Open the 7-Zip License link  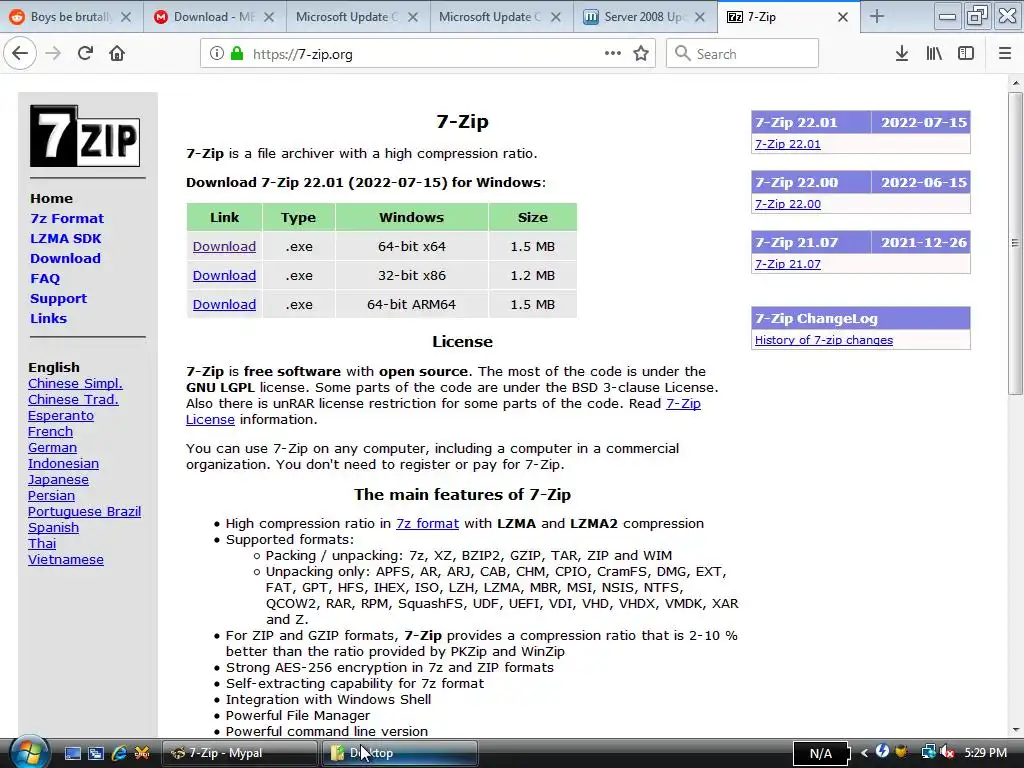coord(683,404)
